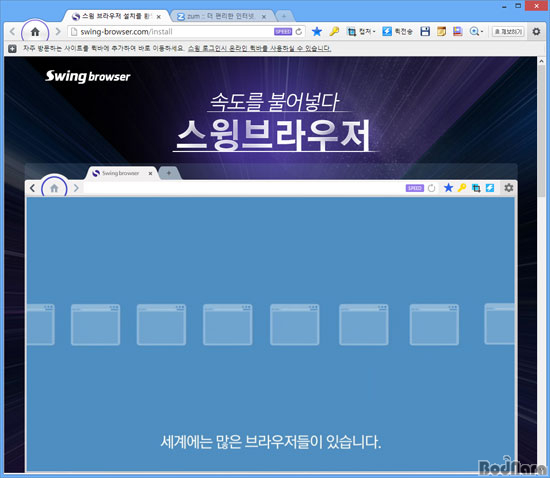The height and width of the screenshot is (478, 550).
Task: Expand the 캡처 capture dropdown
Action: coord(361,32)
